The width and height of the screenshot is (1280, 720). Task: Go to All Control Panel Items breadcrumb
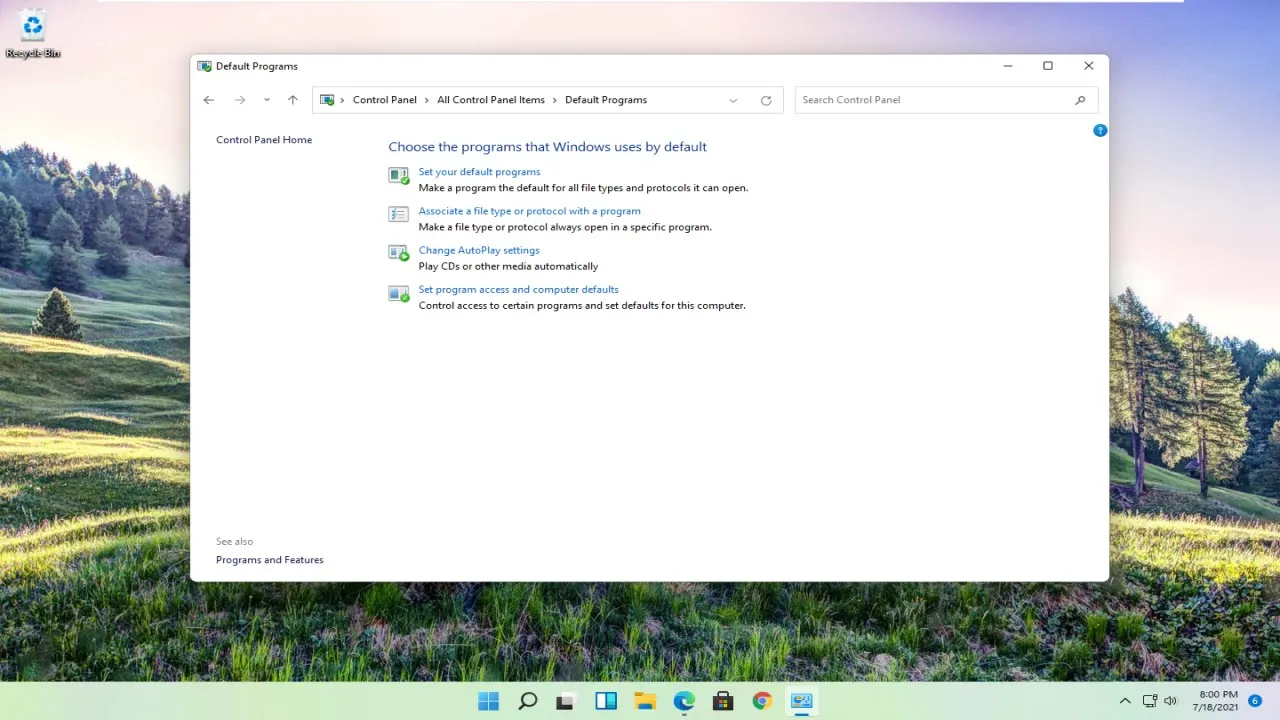tap(491, 100)
